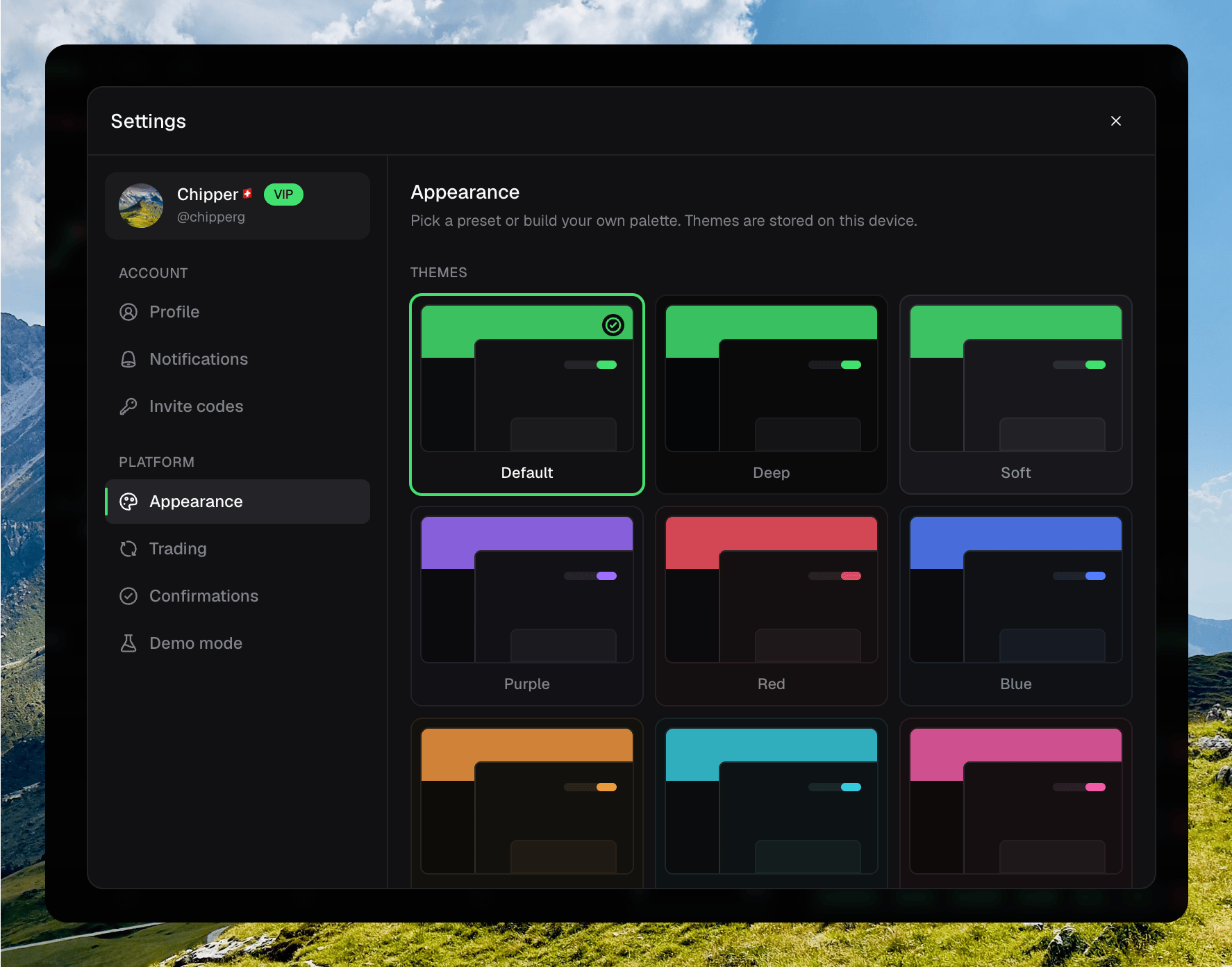This screenshot has width=1232, height=967.
Task: Click the Notifications bell icon
Action: tap(128, 359)
